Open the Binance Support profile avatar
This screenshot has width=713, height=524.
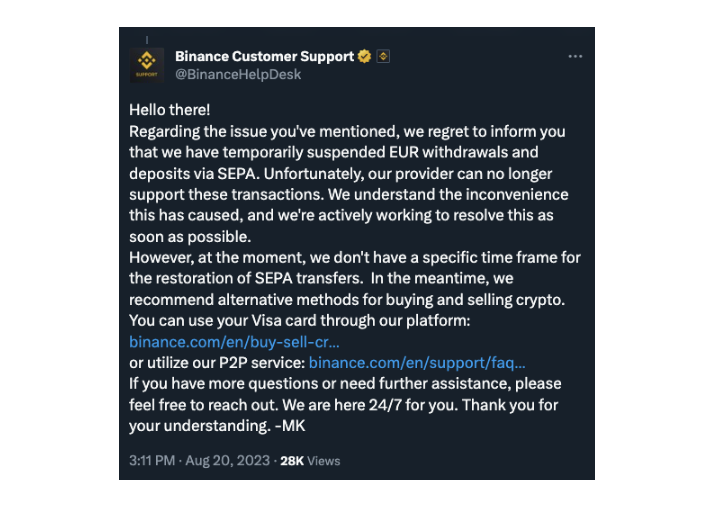tap(146, 66)
